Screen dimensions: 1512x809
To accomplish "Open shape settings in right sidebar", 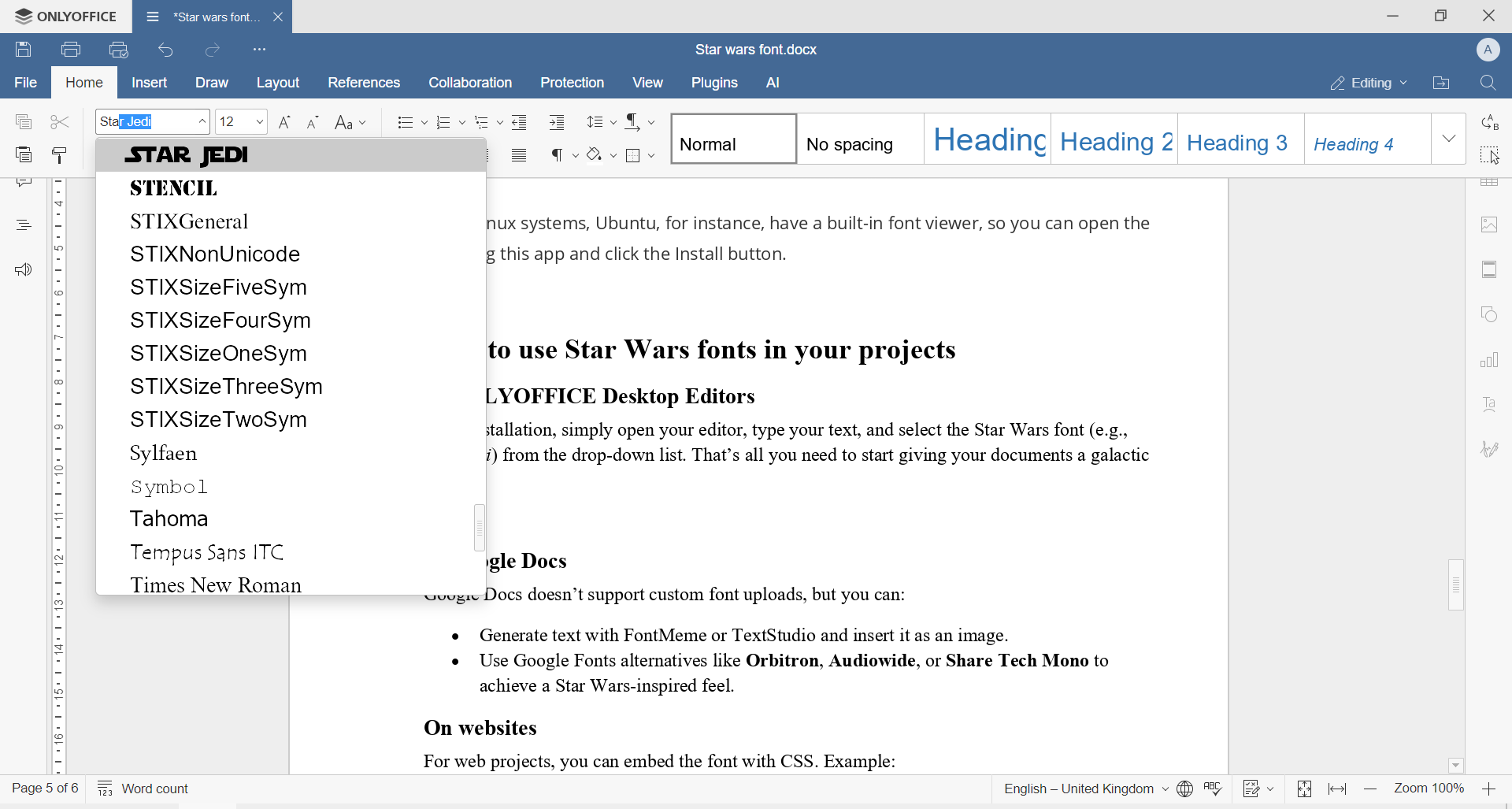I will pos(1490,315).
